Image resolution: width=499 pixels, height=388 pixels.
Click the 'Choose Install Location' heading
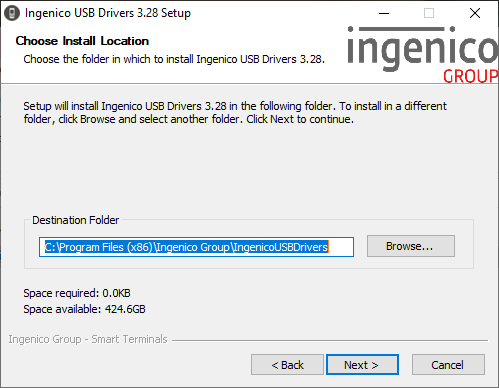tap(82, 41)
